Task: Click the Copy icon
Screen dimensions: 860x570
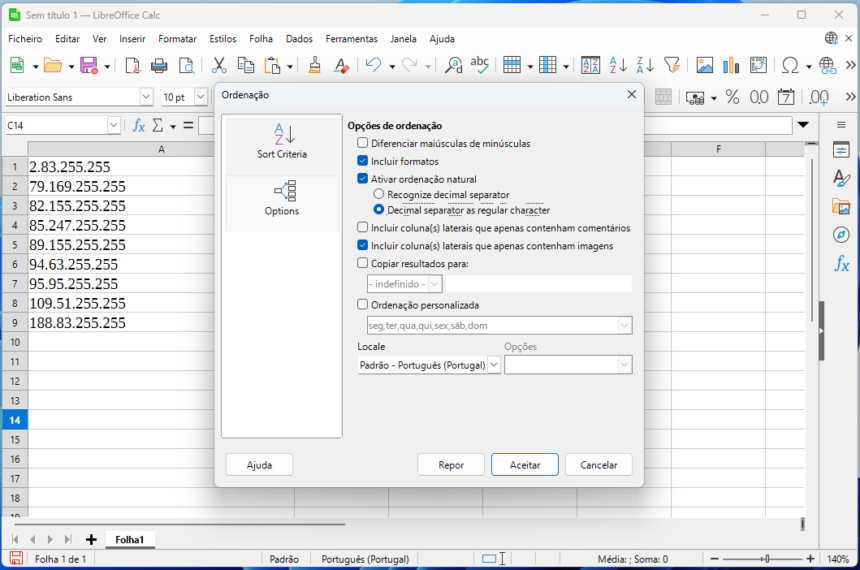Action: (x=246, y=66)
